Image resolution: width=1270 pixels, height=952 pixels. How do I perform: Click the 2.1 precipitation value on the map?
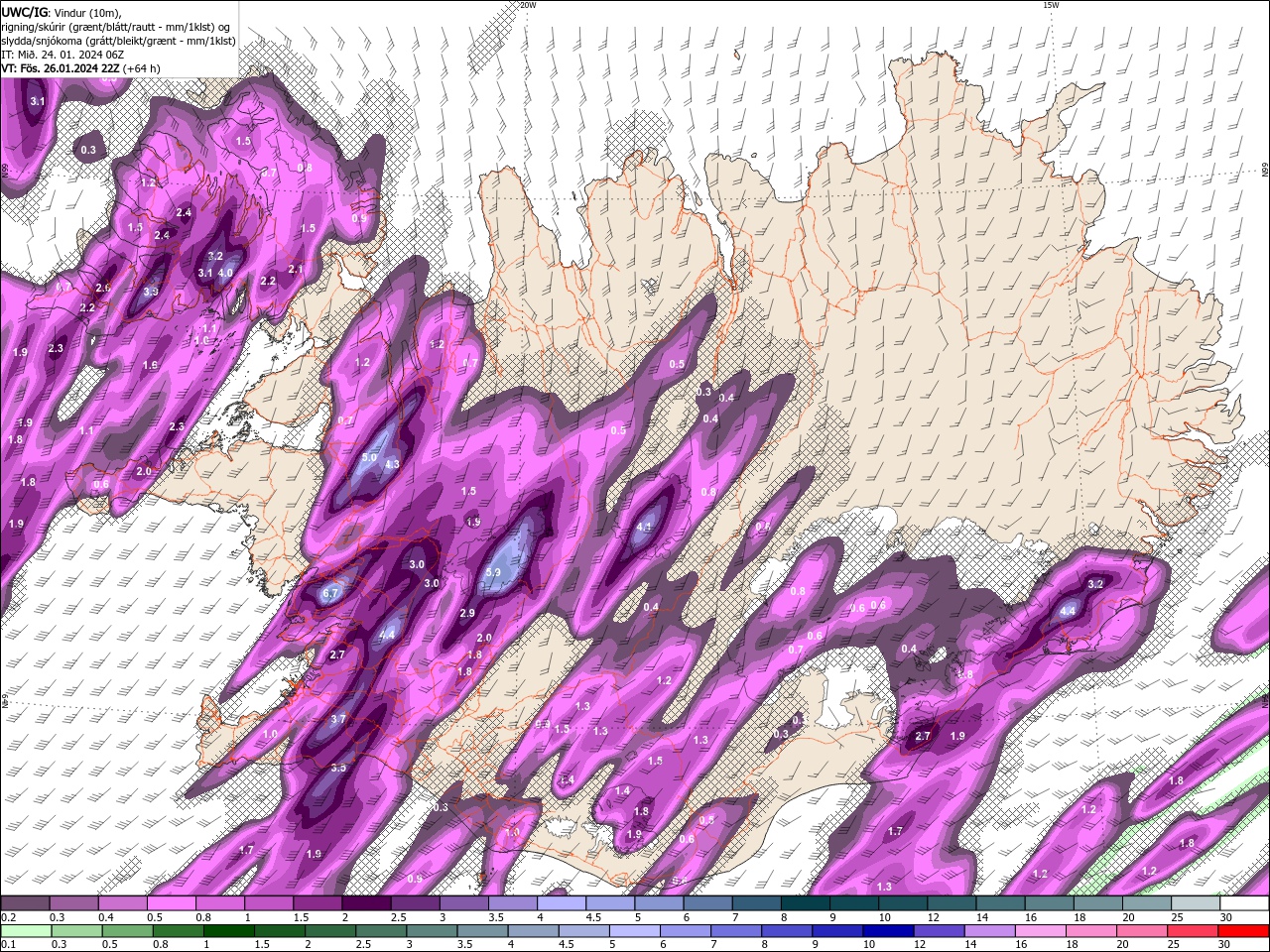coord(295,269)
